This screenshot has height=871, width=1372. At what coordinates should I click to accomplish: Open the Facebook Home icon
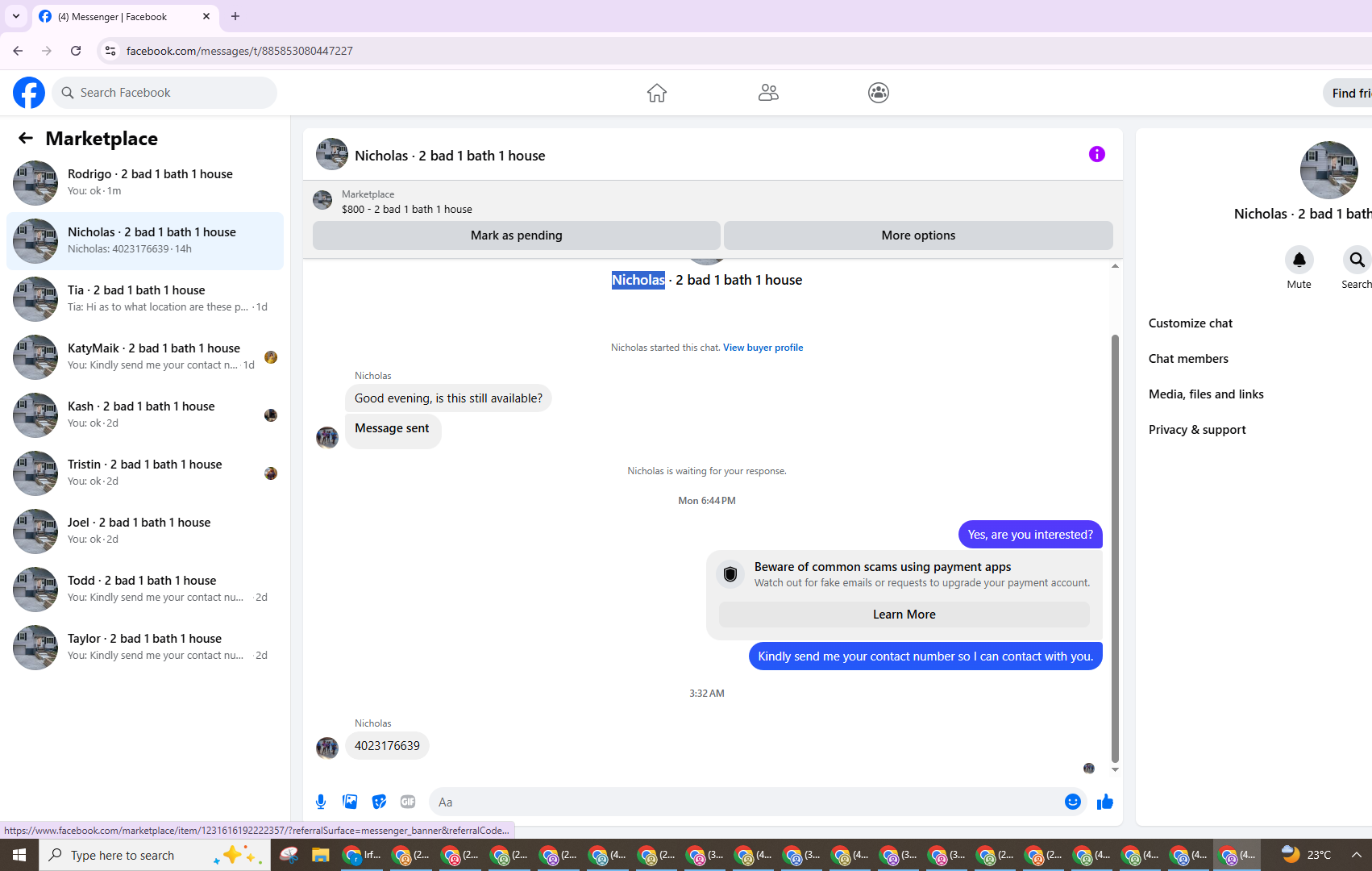[657, 93]
